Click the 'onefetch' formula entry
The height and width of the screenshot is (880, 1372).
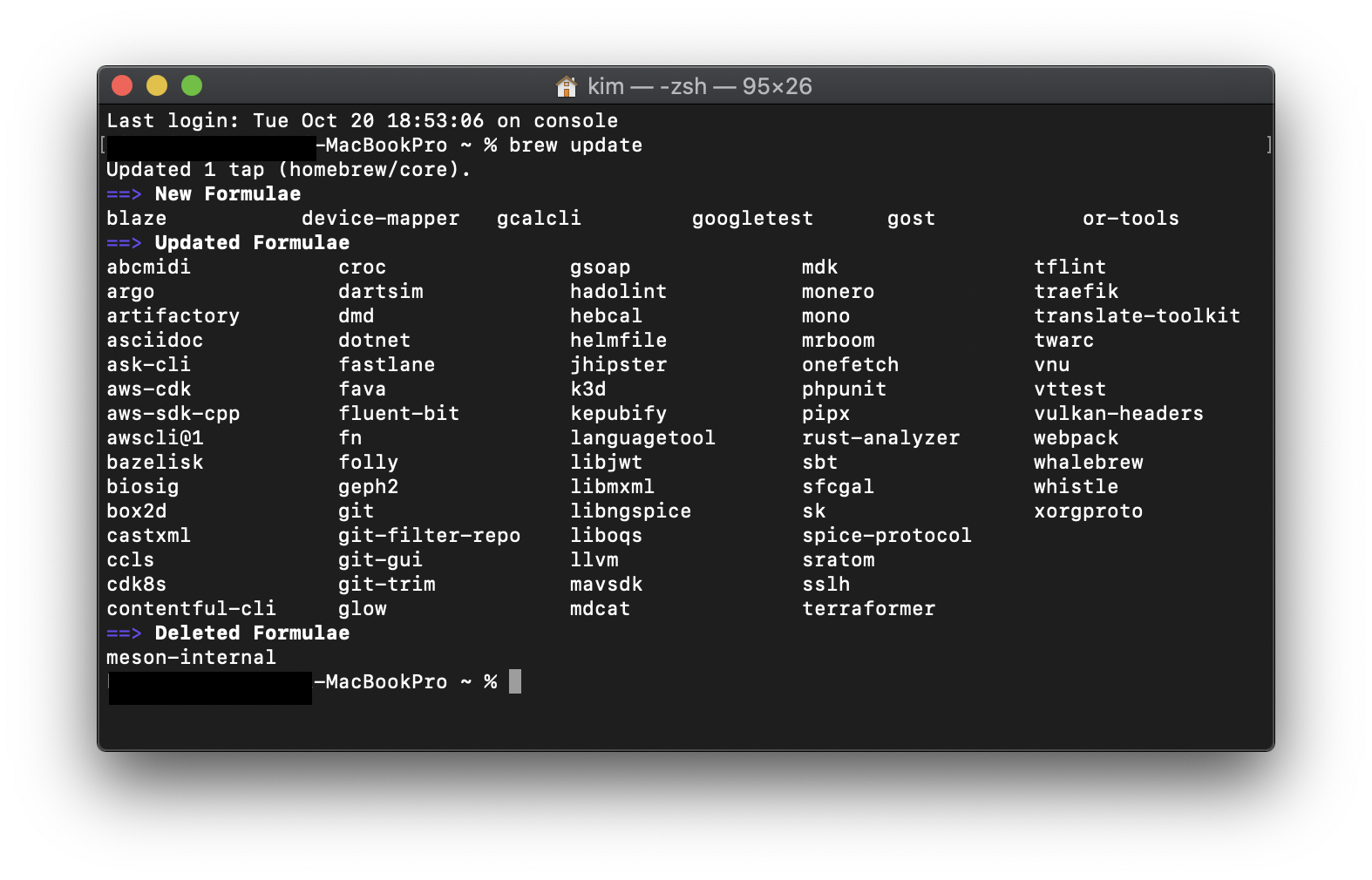(x=850, y=365)
